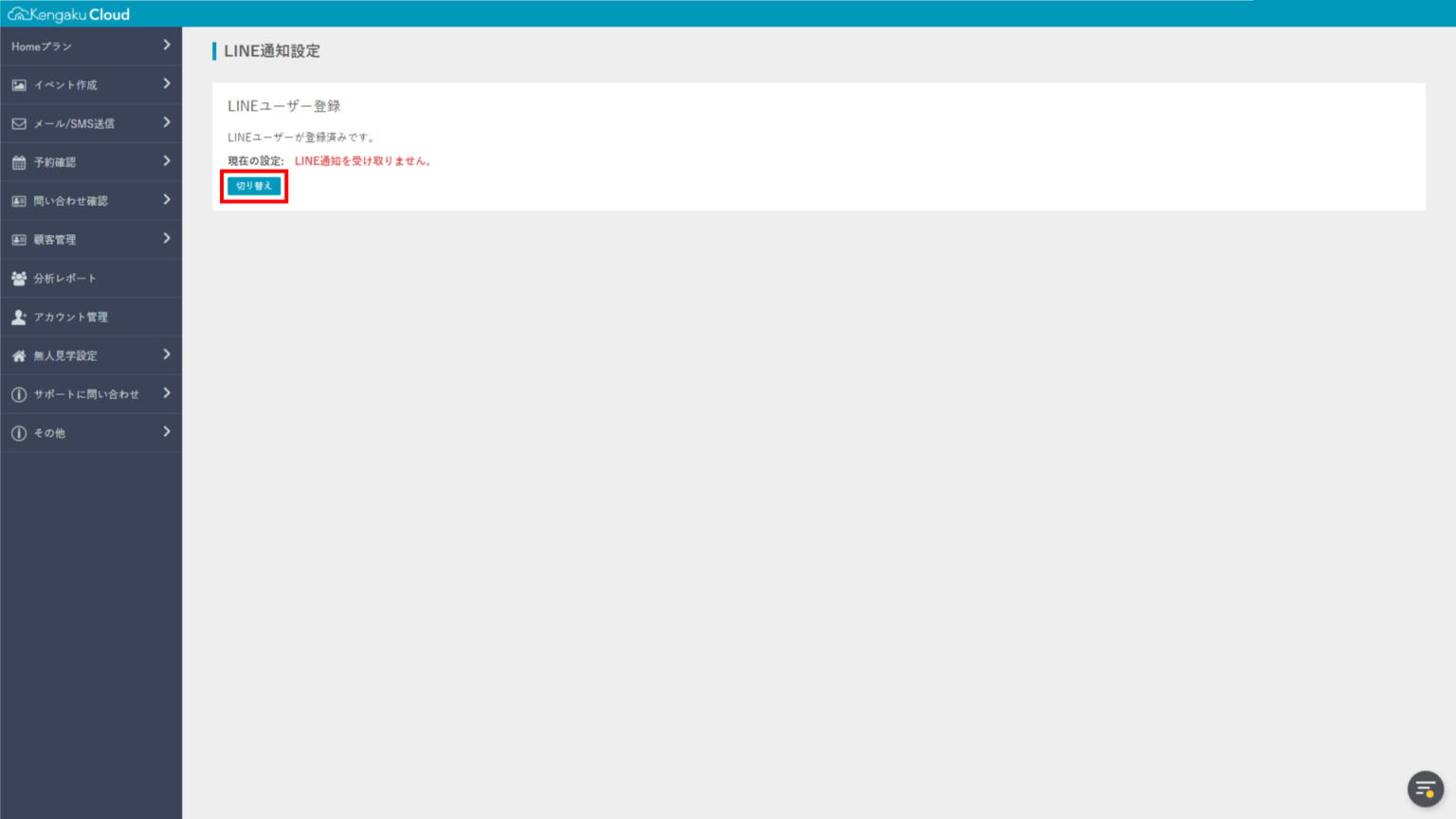The height and width of the screenshot is (819, 1456).
Task: Go to 予約確認 in the sidebar
Action: tap(55, 163)
